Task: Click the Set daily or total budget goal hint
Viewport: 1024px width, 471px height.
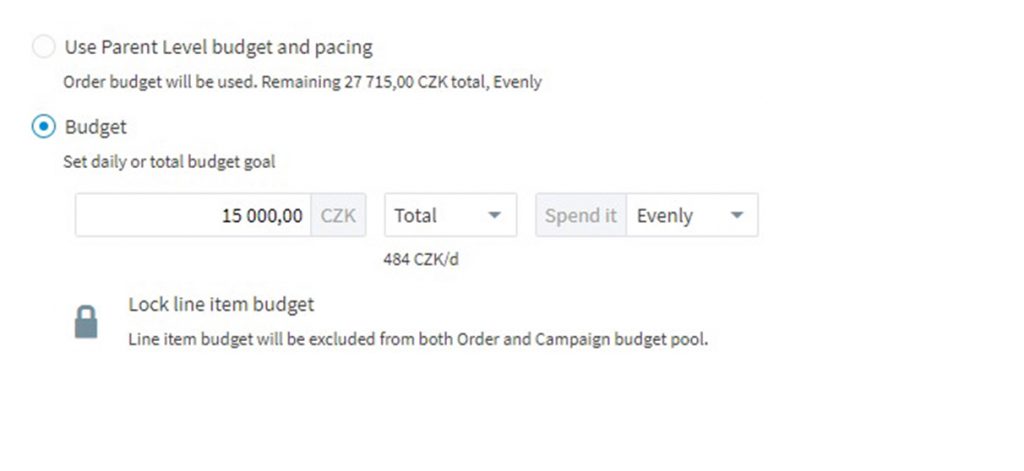Action: pos(169,162)
